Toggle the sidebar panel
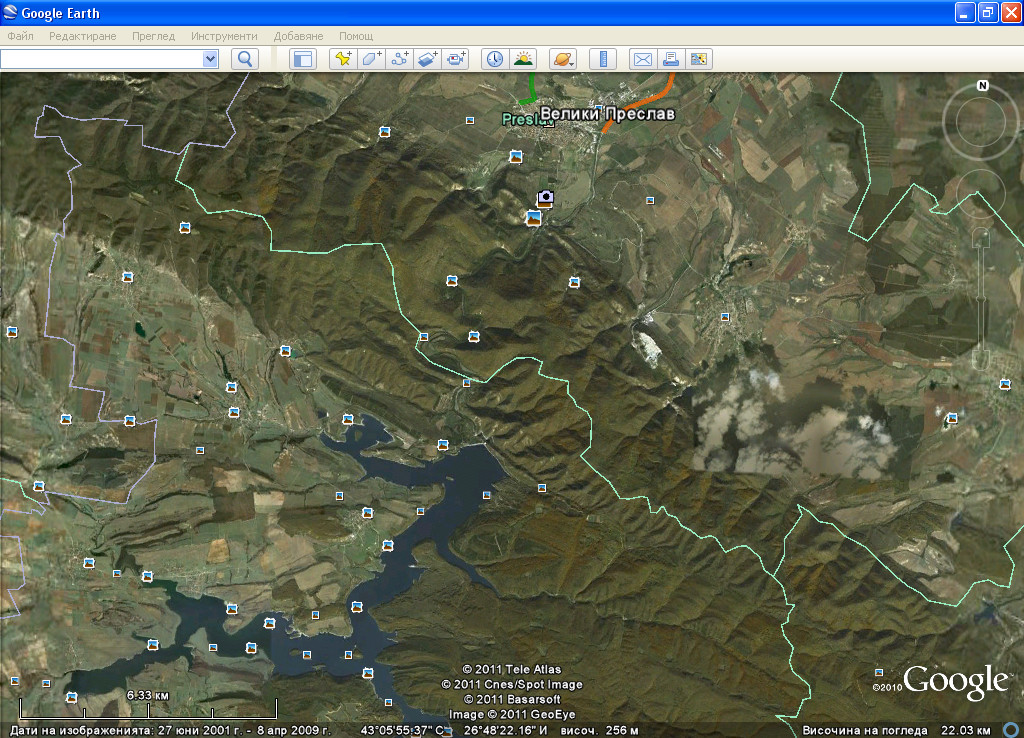 [x=302, y=59]
